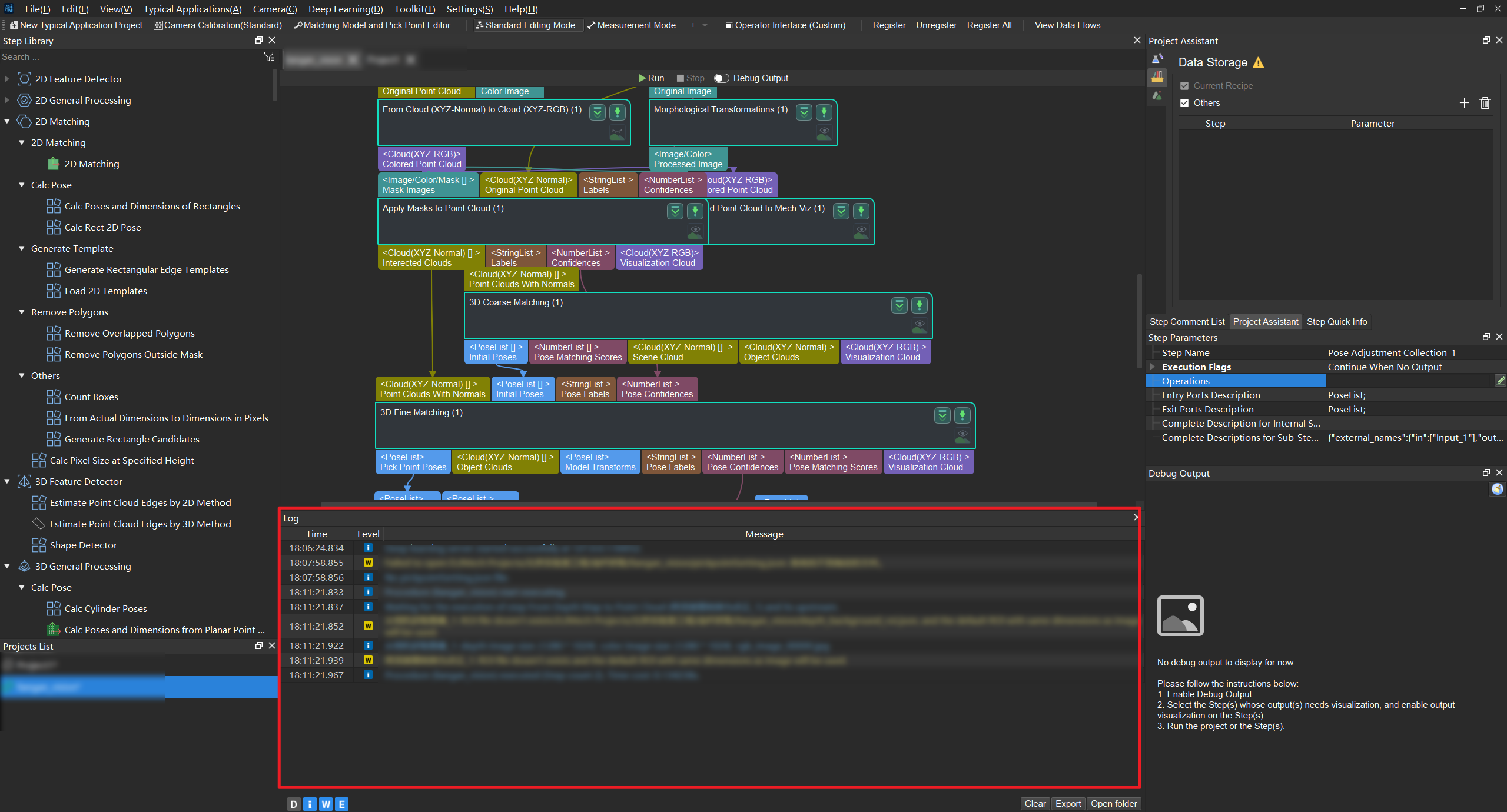The image size is (1507, 812).
Task: Click the download arrow icon on 3D Coarse Matching
Action: [x=919, y=305]
